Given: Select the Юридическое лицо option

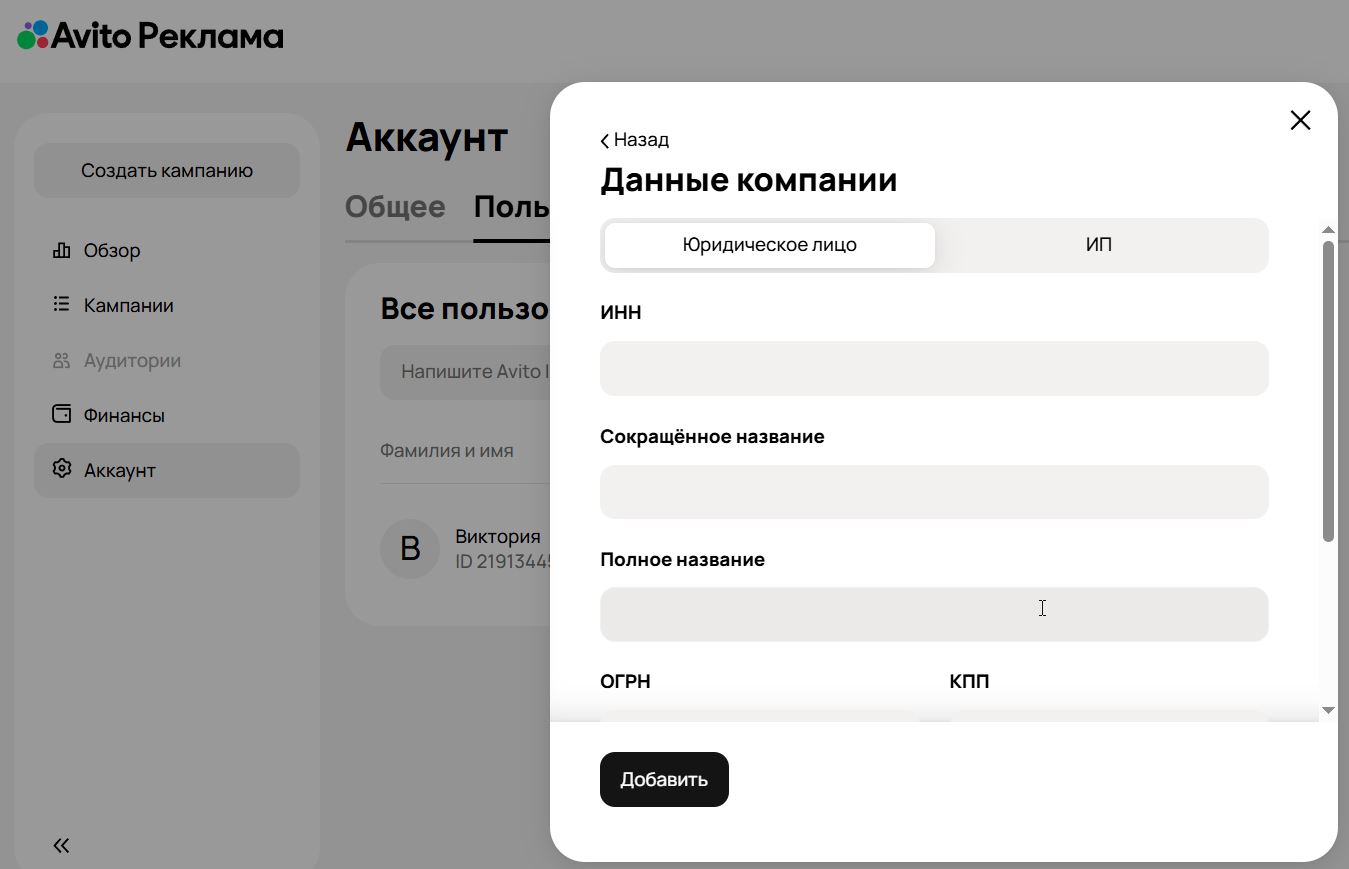Looking at the screenshot, I should 770,245.
